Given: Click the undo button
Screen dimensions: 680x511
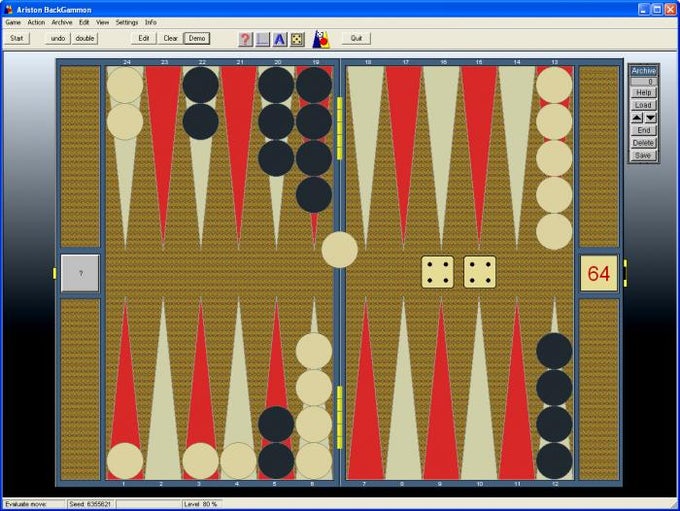Looking at the screenshot, I should pos(58,38).
